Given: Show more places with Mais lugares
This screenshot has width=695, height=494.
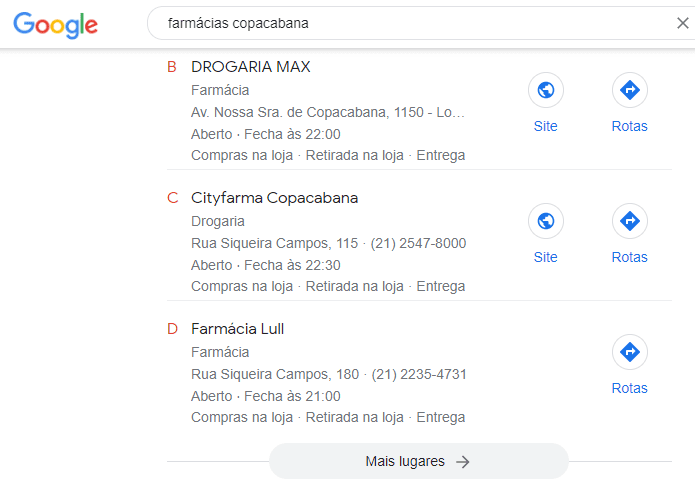Looking at the screenshot, I should point(418,461).
